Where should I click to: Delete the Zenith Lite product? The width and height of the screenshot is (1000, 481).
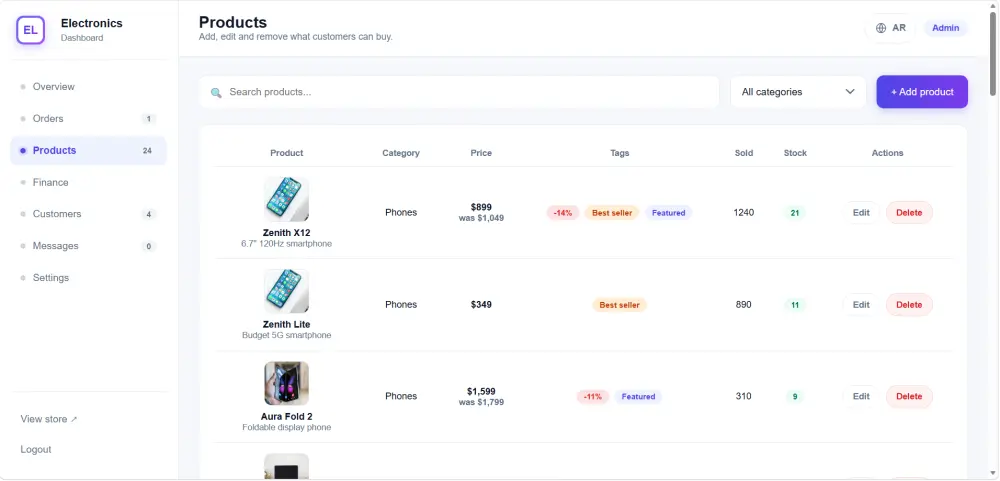pos(909,304)
